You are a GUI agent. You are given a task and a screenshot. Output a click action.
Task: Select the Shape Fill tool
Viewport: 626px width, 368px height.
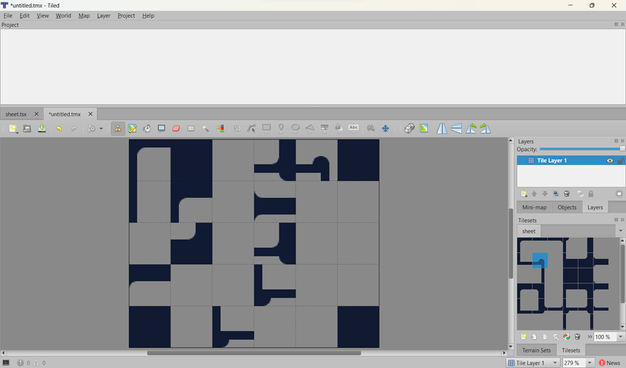coord(162,129)
